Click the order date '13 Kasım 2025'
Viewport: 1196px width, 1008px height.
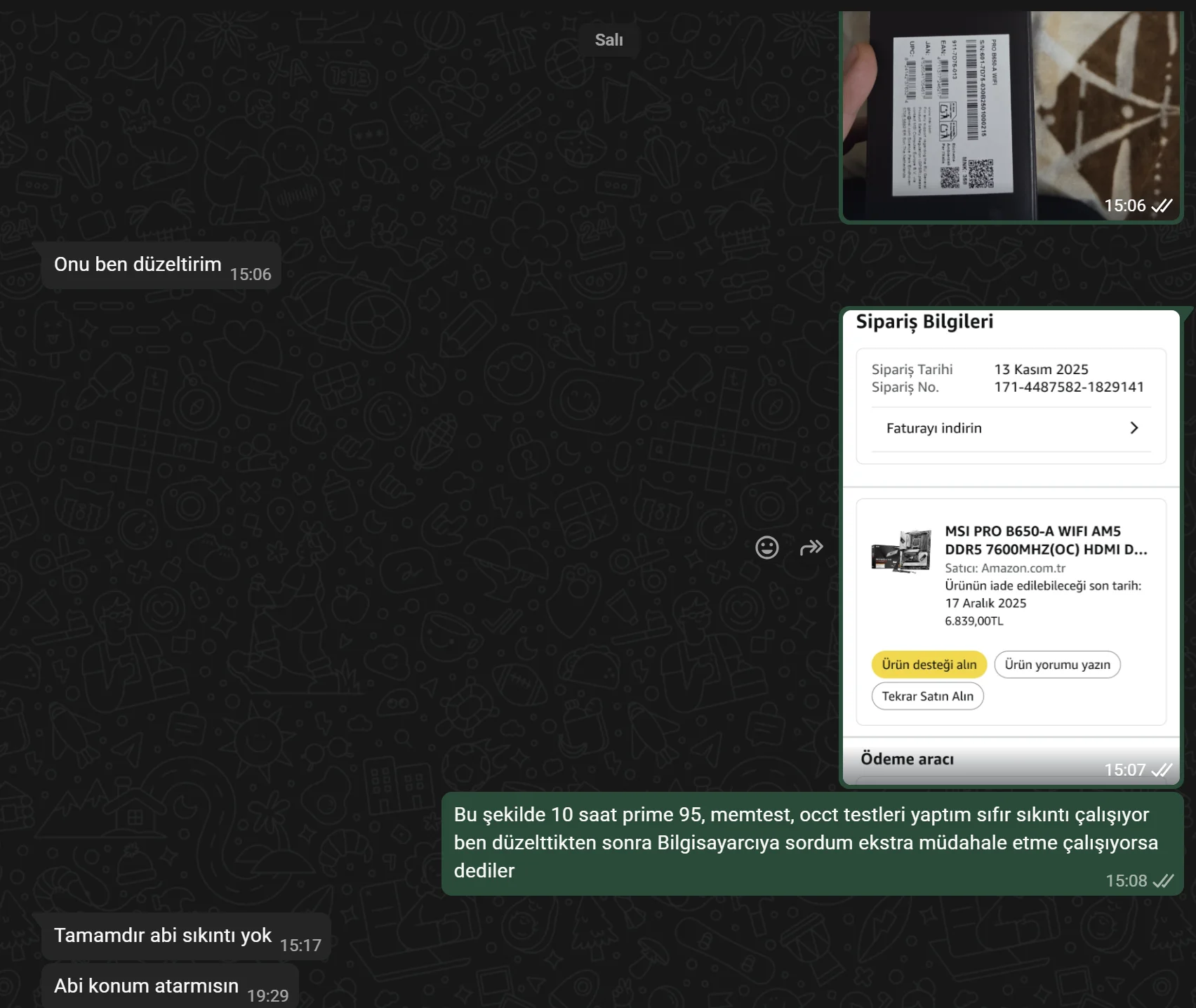tap(1041, 369)
